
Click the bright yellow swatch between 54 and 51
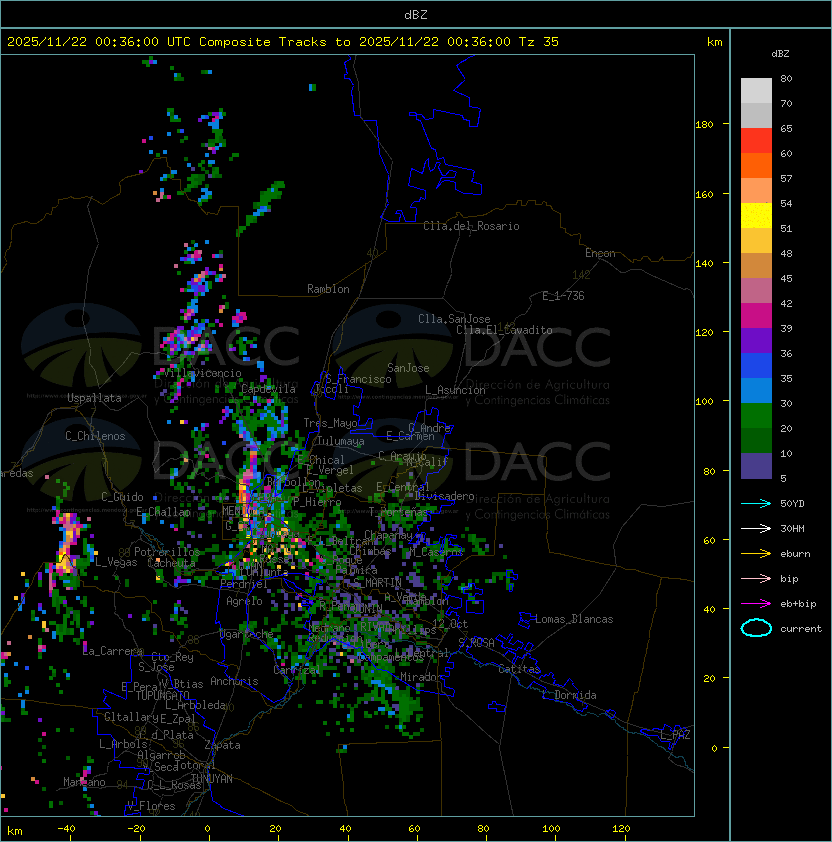click(756, 216)
